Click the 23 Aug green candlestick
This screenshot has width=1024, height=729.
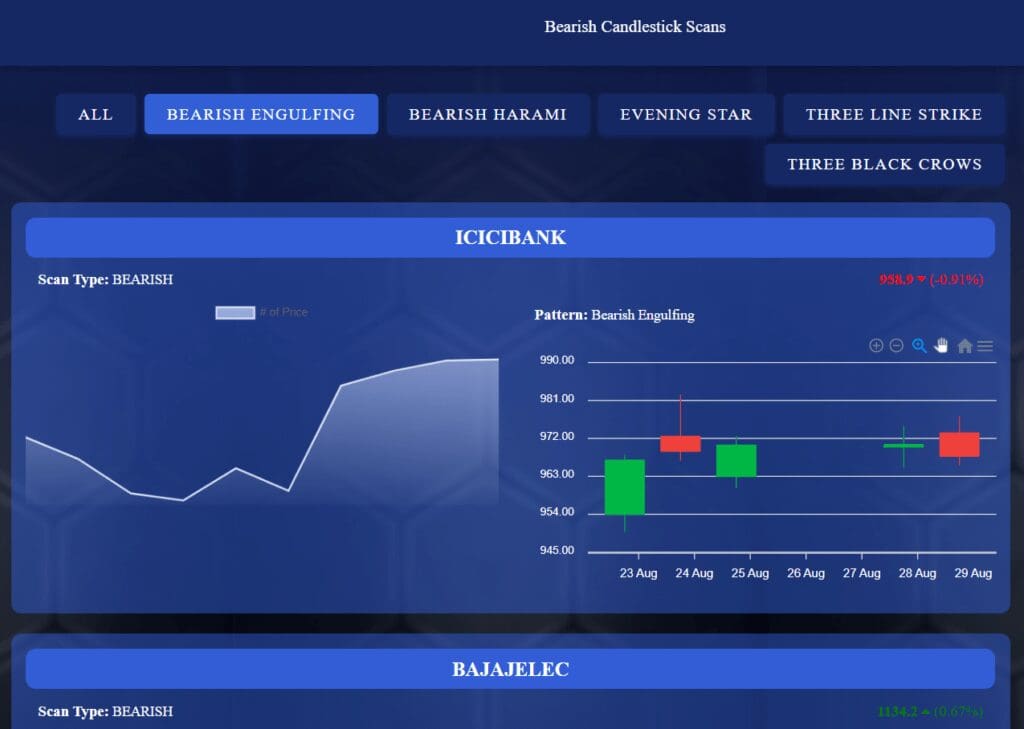coord(624,487)
